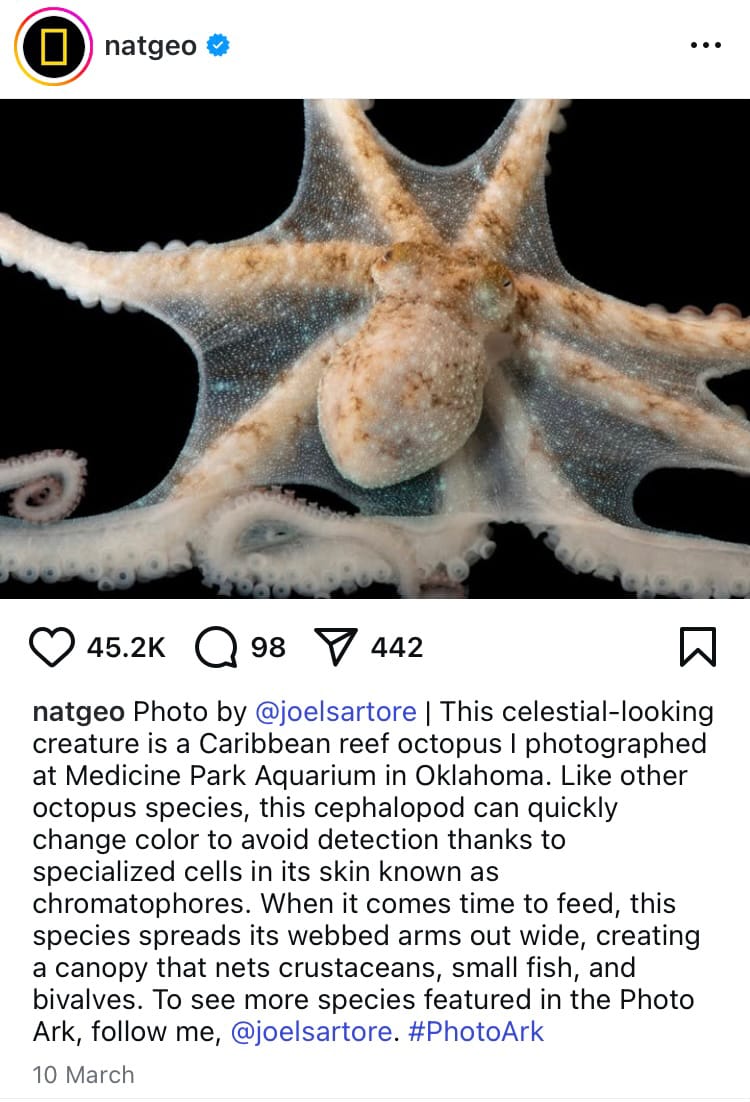
Task: Open the natgeo profile picture story ring
Action: point(53,46)
